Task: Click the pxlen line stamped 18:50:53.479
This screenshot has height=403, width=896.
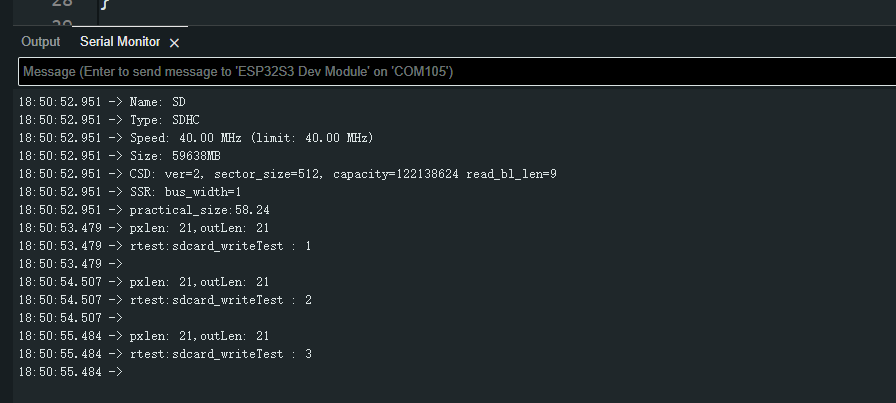Action: tap(143, 228)
